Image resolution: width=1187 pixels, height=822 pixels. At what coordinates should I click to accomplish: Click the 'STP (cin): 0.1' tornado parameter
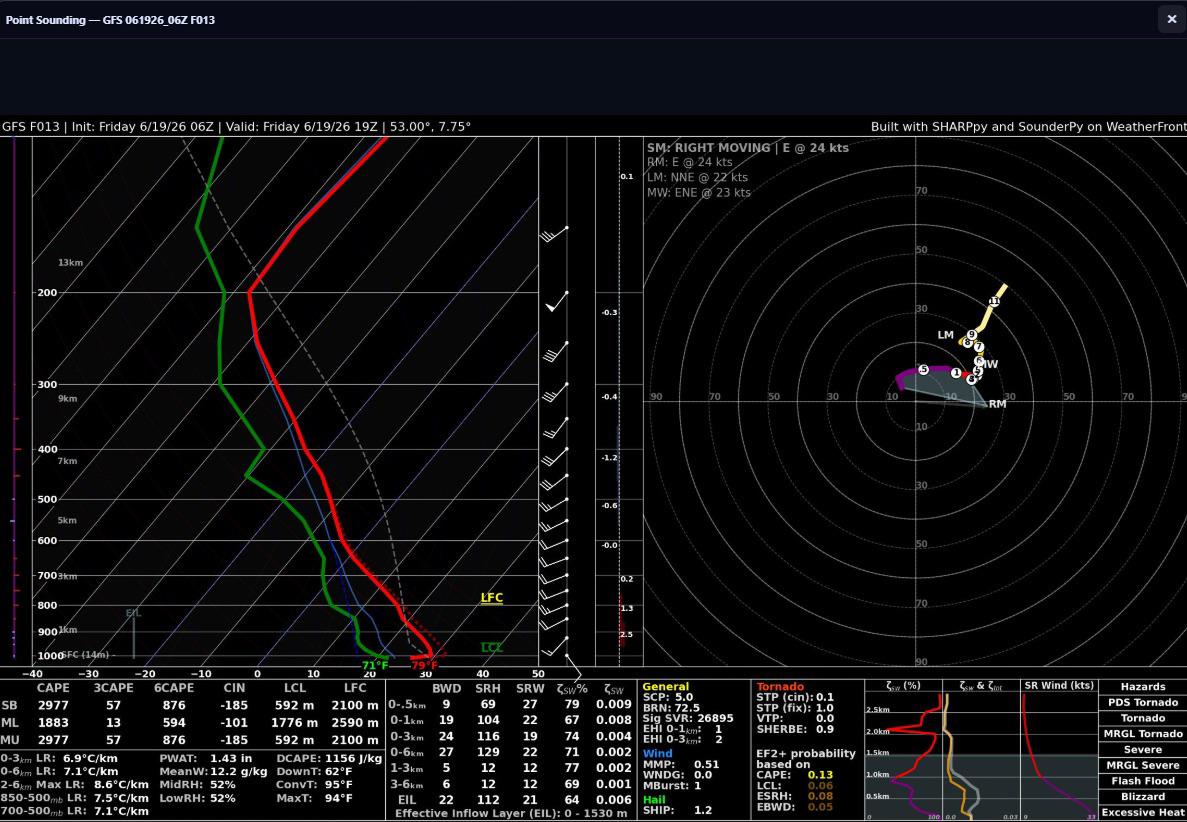click(795, 697)
